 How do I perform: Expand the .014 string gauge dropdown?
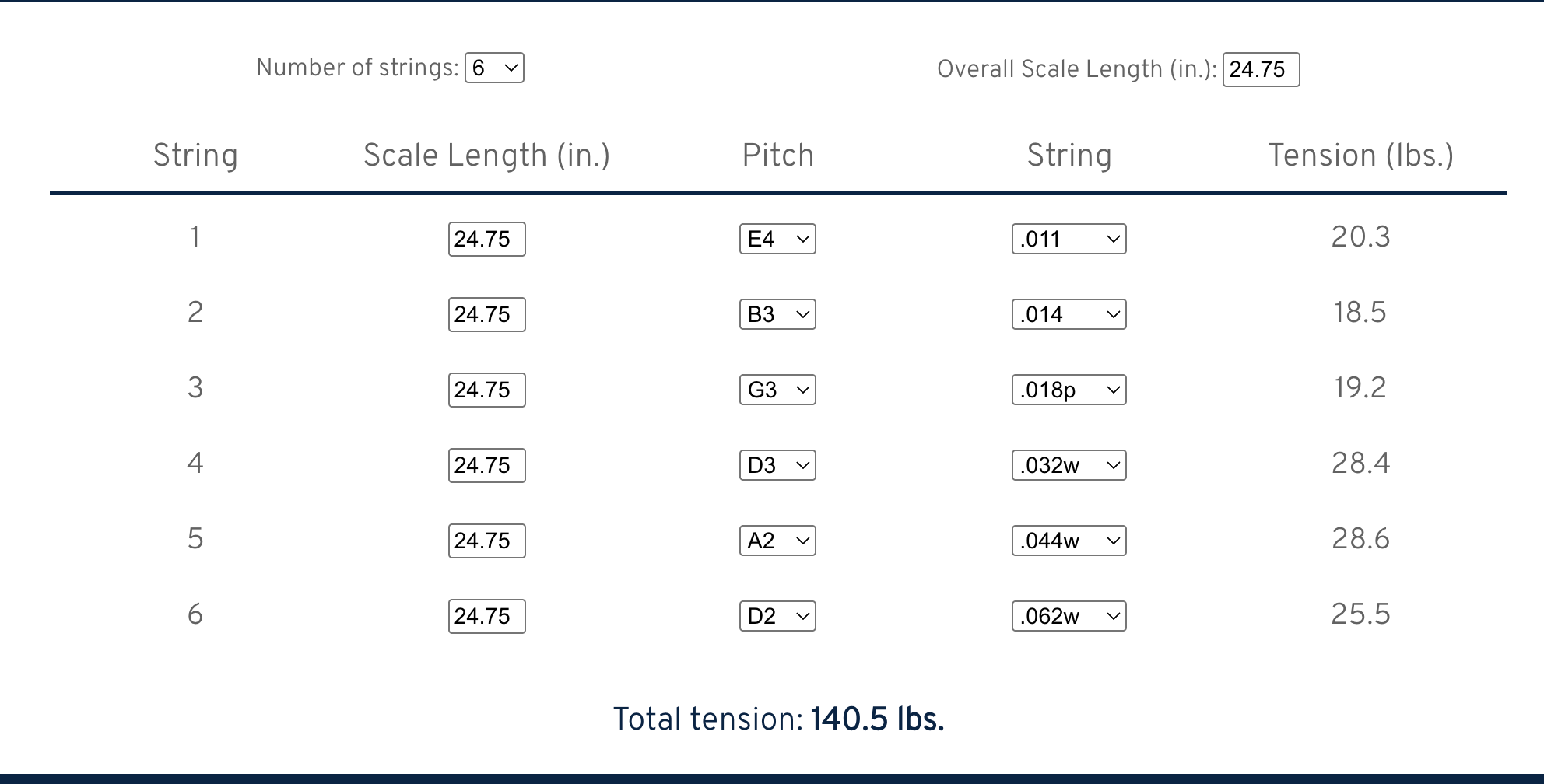[x=1069, y=314]
